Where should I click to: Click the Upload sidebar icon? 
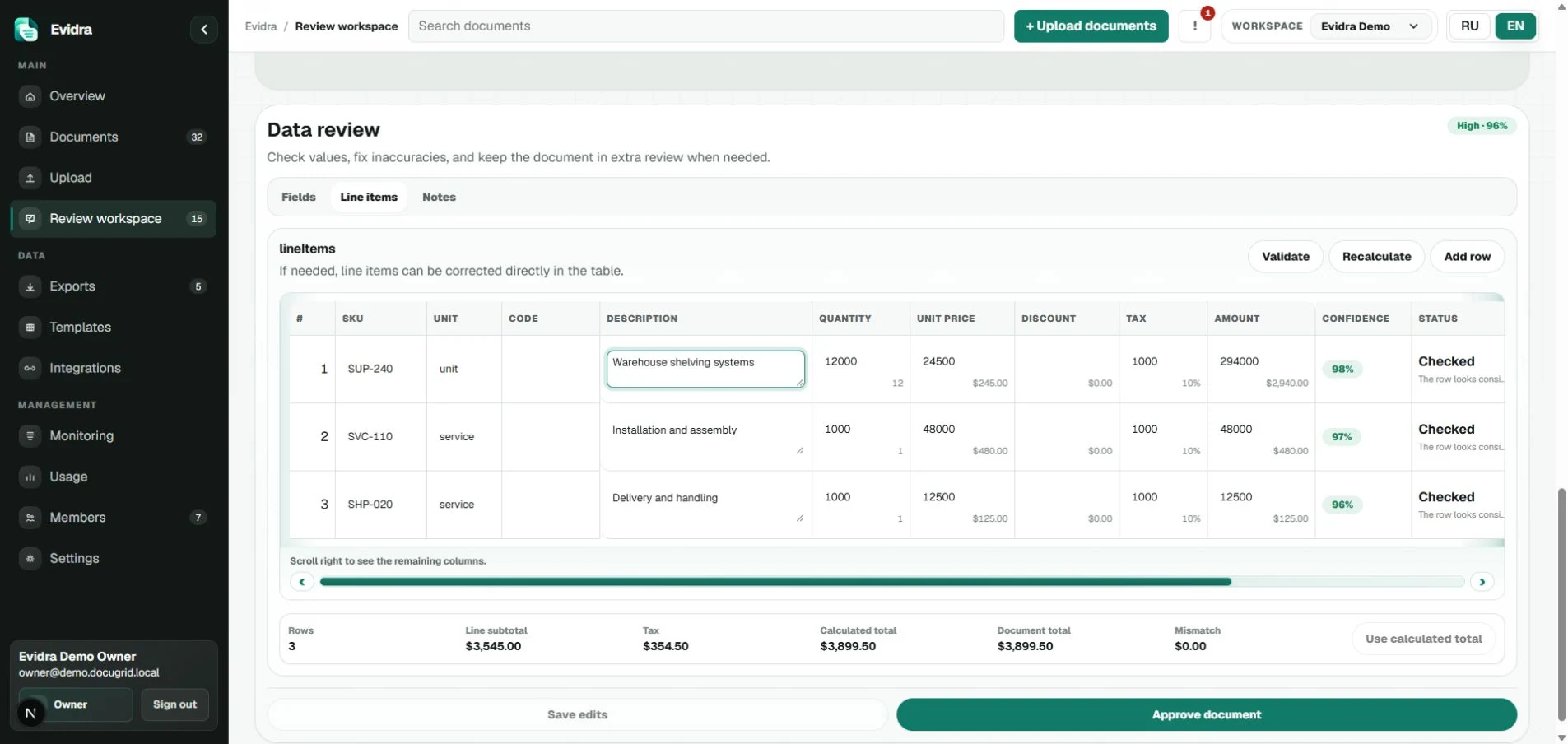(30, 178)
